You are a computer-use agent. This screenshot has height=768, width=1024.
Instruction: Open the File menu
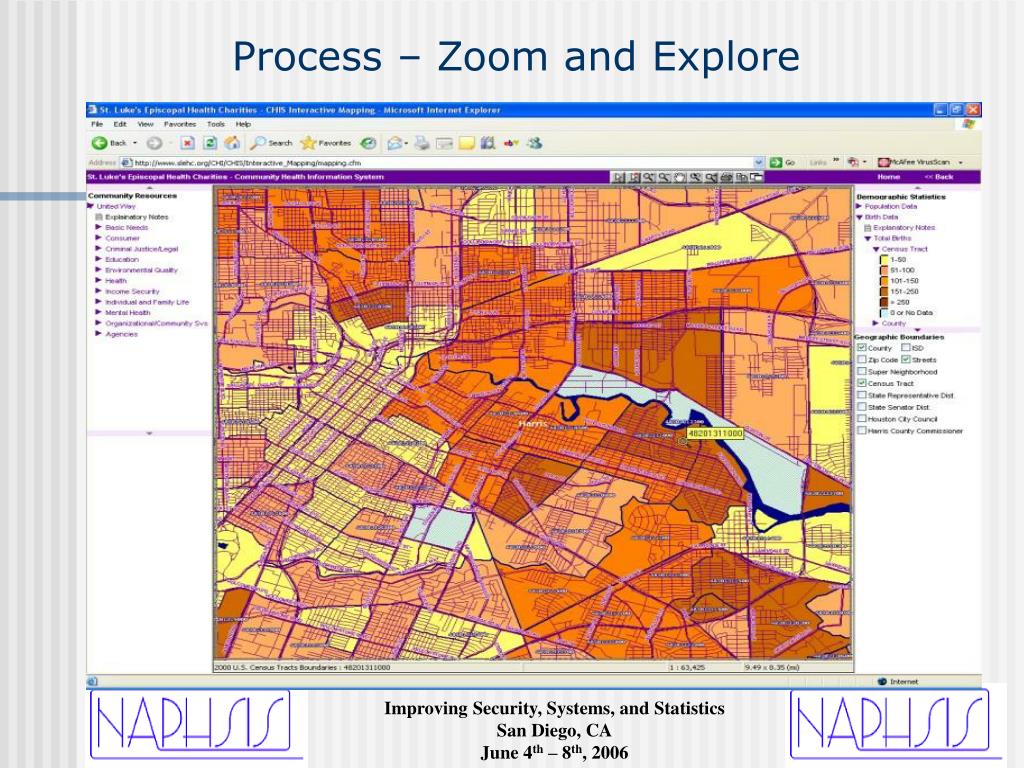pyautogui.click(x=97, y=124)
